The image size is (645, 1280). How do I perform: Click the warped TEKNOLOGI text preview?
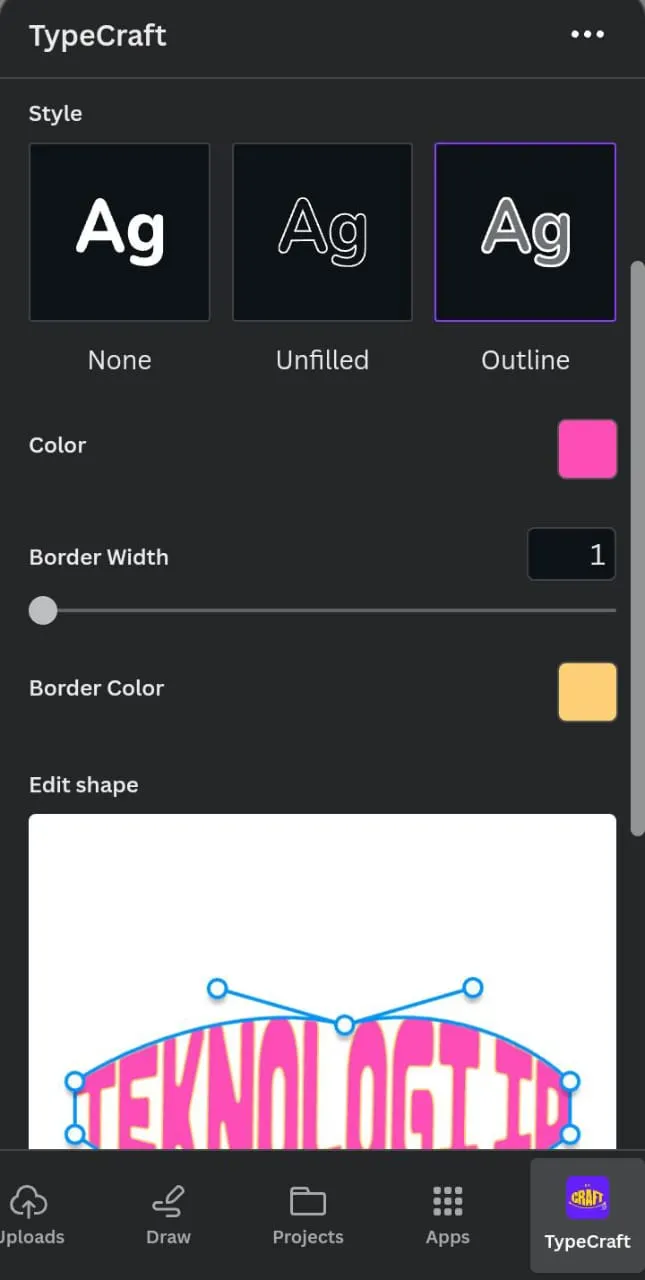pos(322,1100)
